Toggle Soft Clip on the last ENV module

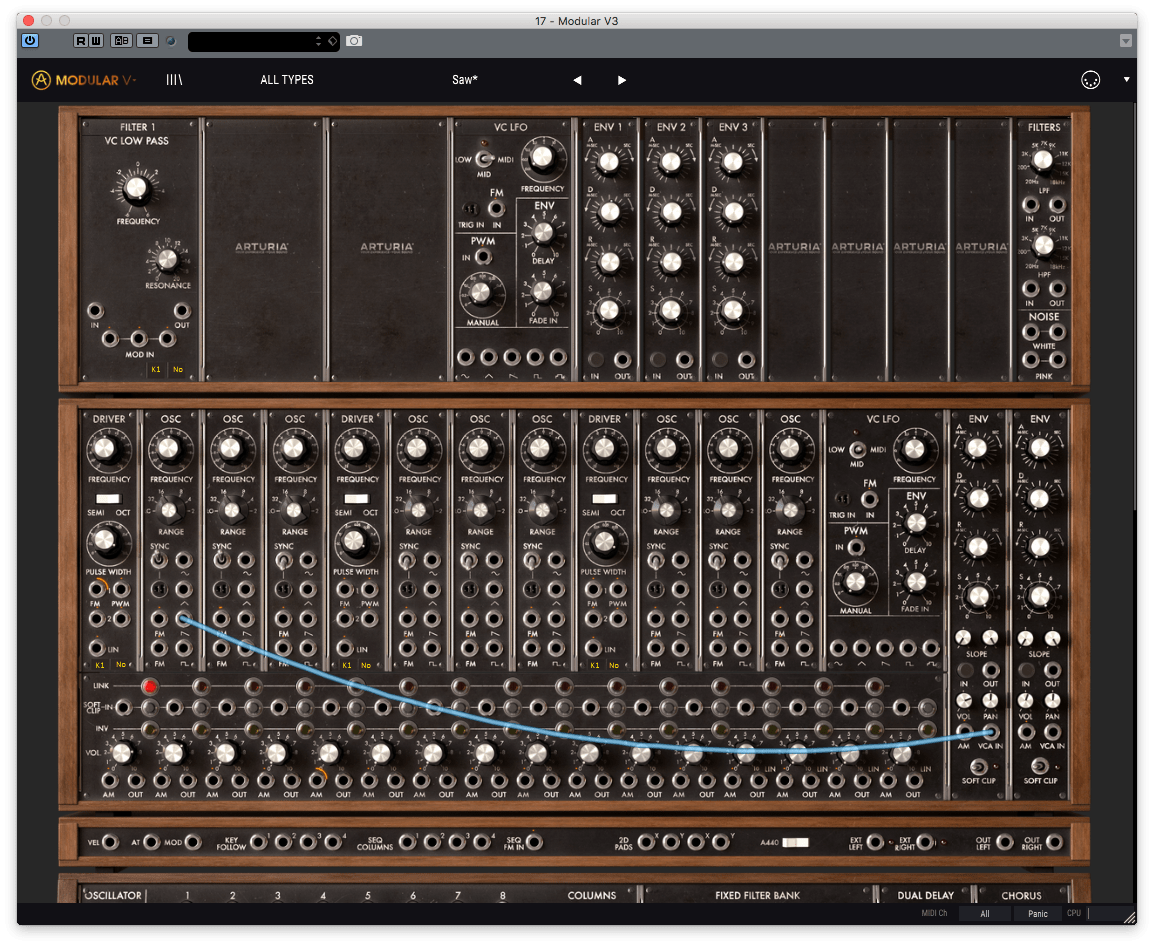pyautogui.click(x=1039, y=766)
